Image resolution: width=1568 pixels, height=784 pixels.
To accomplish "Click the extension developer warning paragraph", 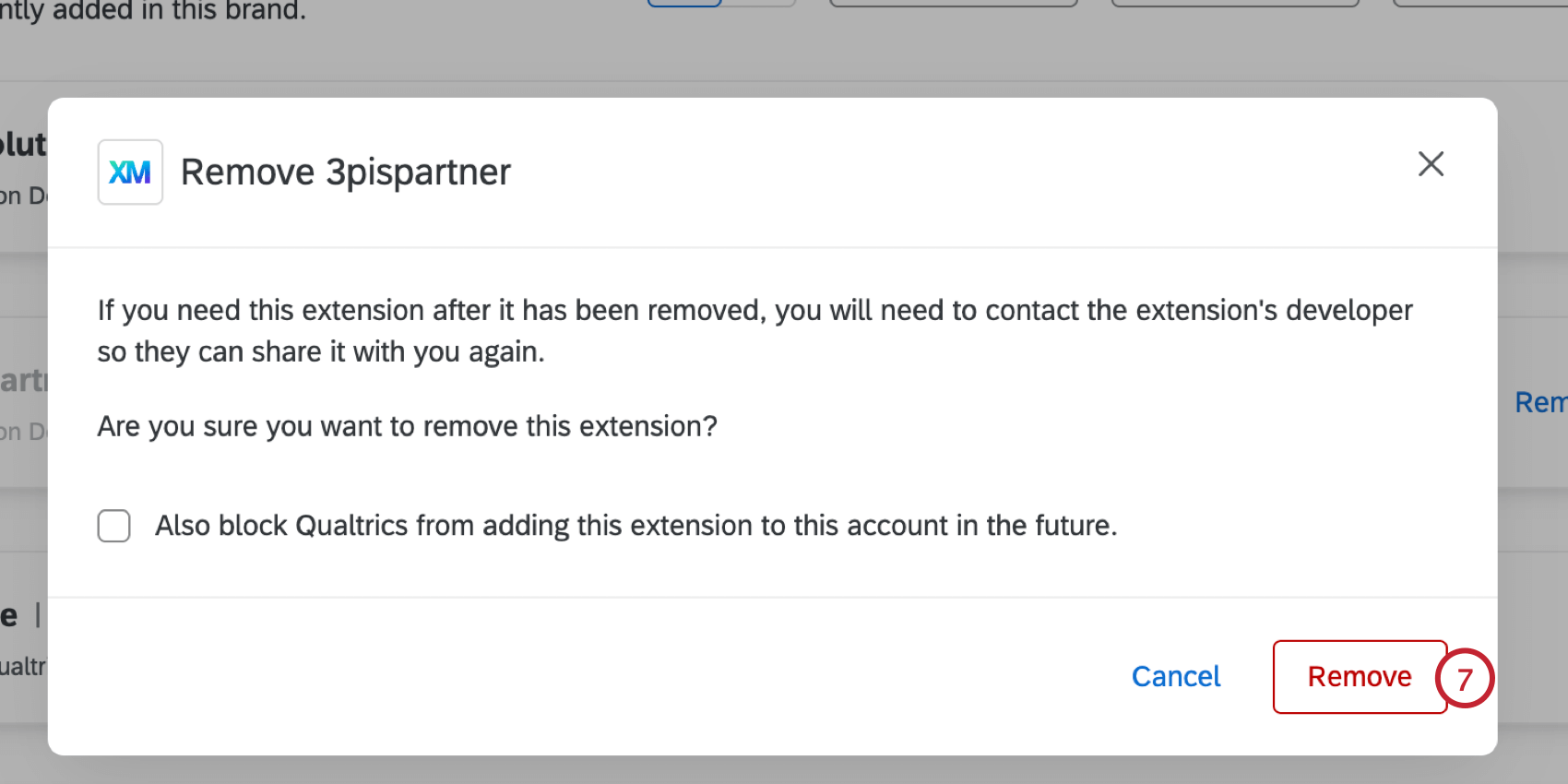I will [x=754, y=330].
